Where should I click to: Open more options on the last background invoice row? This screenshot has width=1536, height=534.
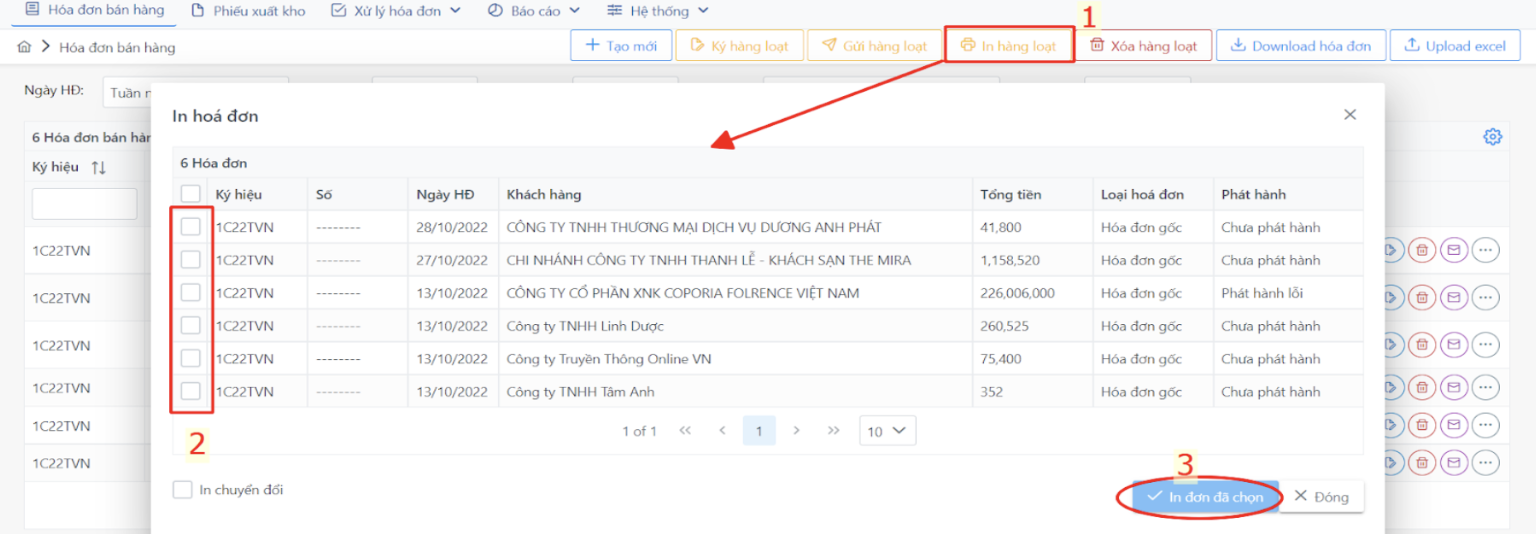pyautogui.click(x=1486, y=463)
